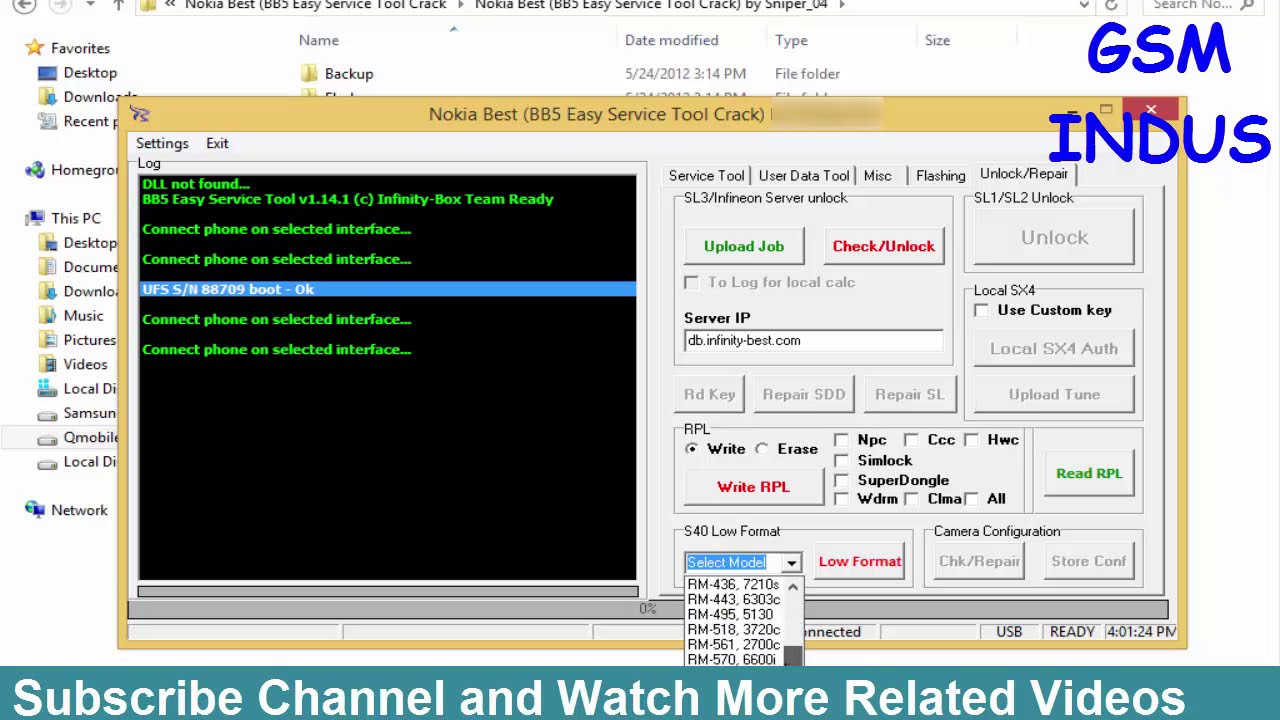Check the Hwc option
Image resolution: width=1280 pixels, height=720 pixels.
coord(971,440)
